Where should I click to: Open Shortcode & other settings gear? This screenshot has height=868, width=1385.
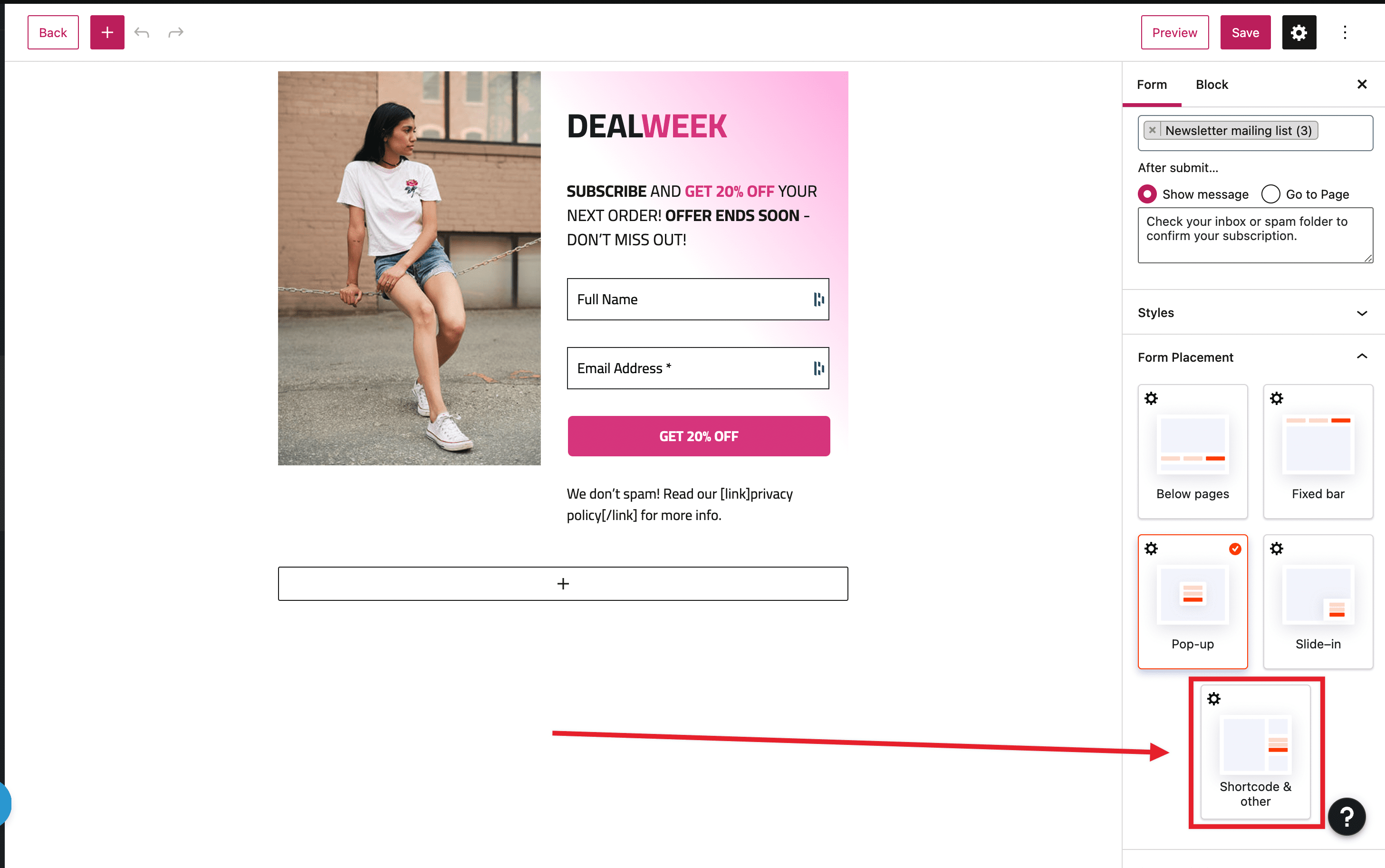tap(1214, 699)
